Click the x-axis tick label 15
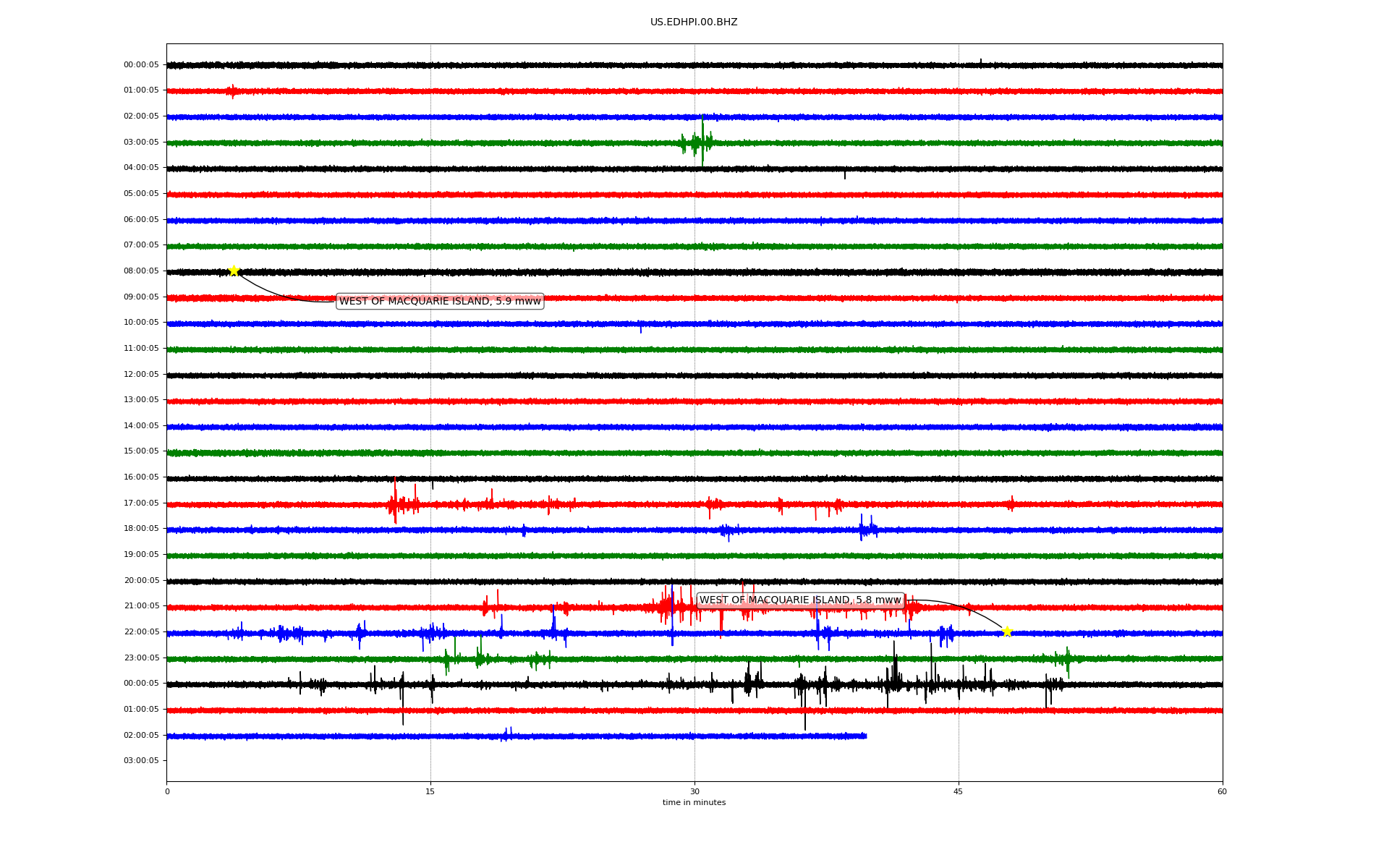The width and height of the screenshot is (1389, 868). click(x=430, y=792)
